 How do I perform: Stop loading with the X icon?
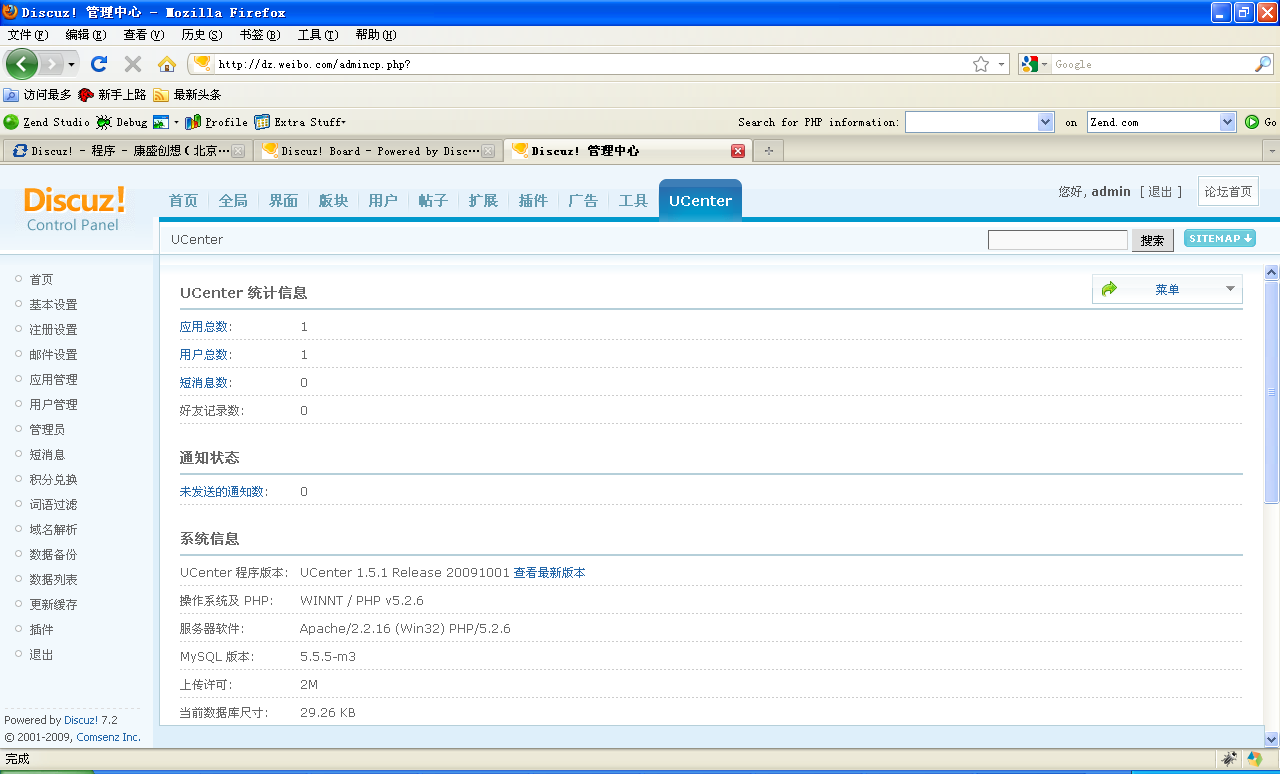coord(132,64)
